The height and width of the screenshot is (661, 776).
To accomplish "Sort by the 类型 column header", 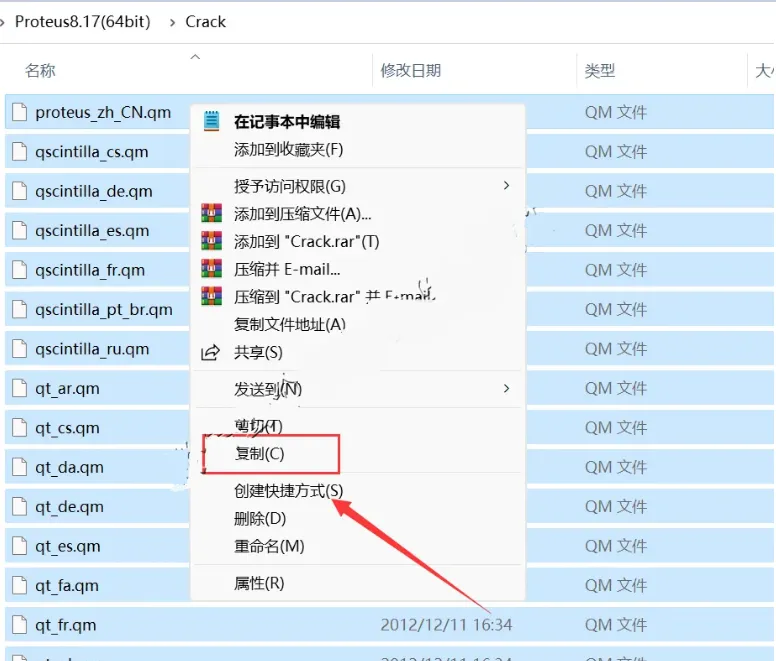I will 600,71.
